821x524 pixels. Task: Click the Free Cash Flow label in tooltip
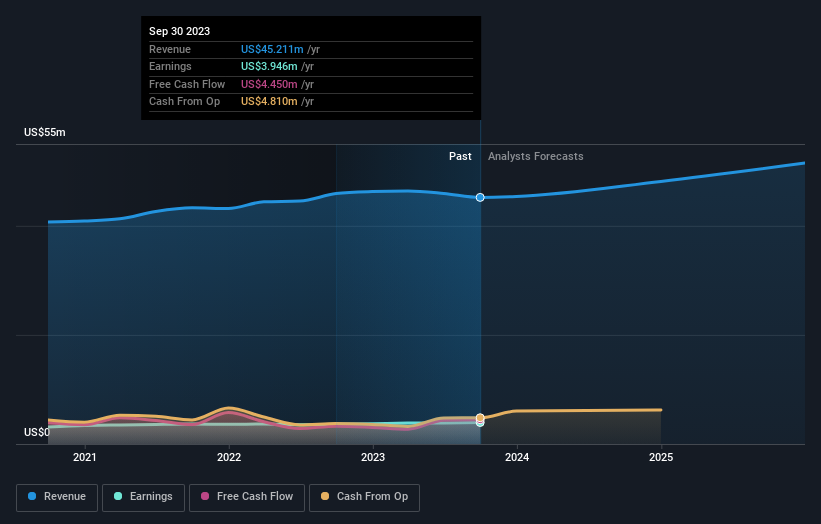click(x=187, y=84)
